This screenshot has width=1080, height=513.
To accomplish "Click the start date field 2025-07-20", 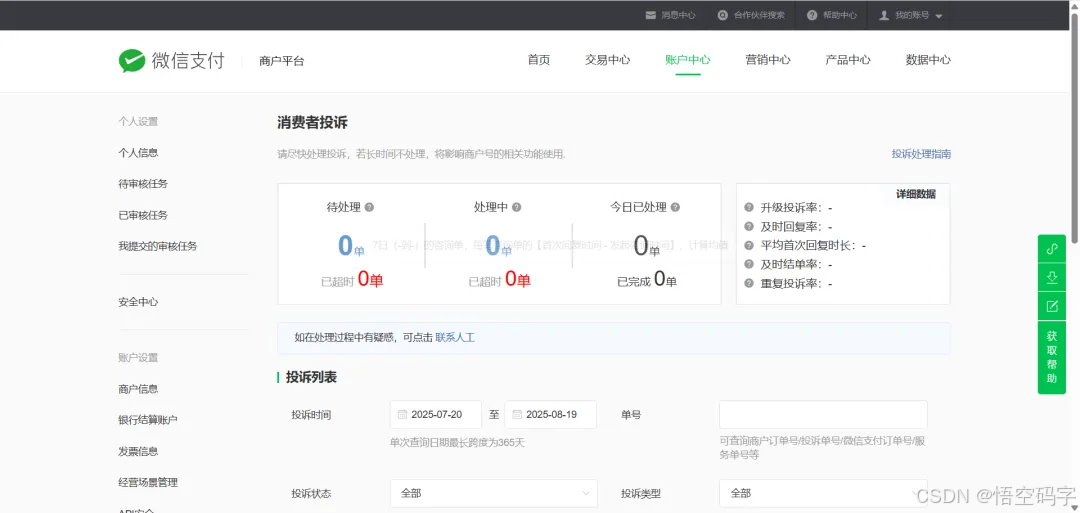I will [x=435, y=415].
